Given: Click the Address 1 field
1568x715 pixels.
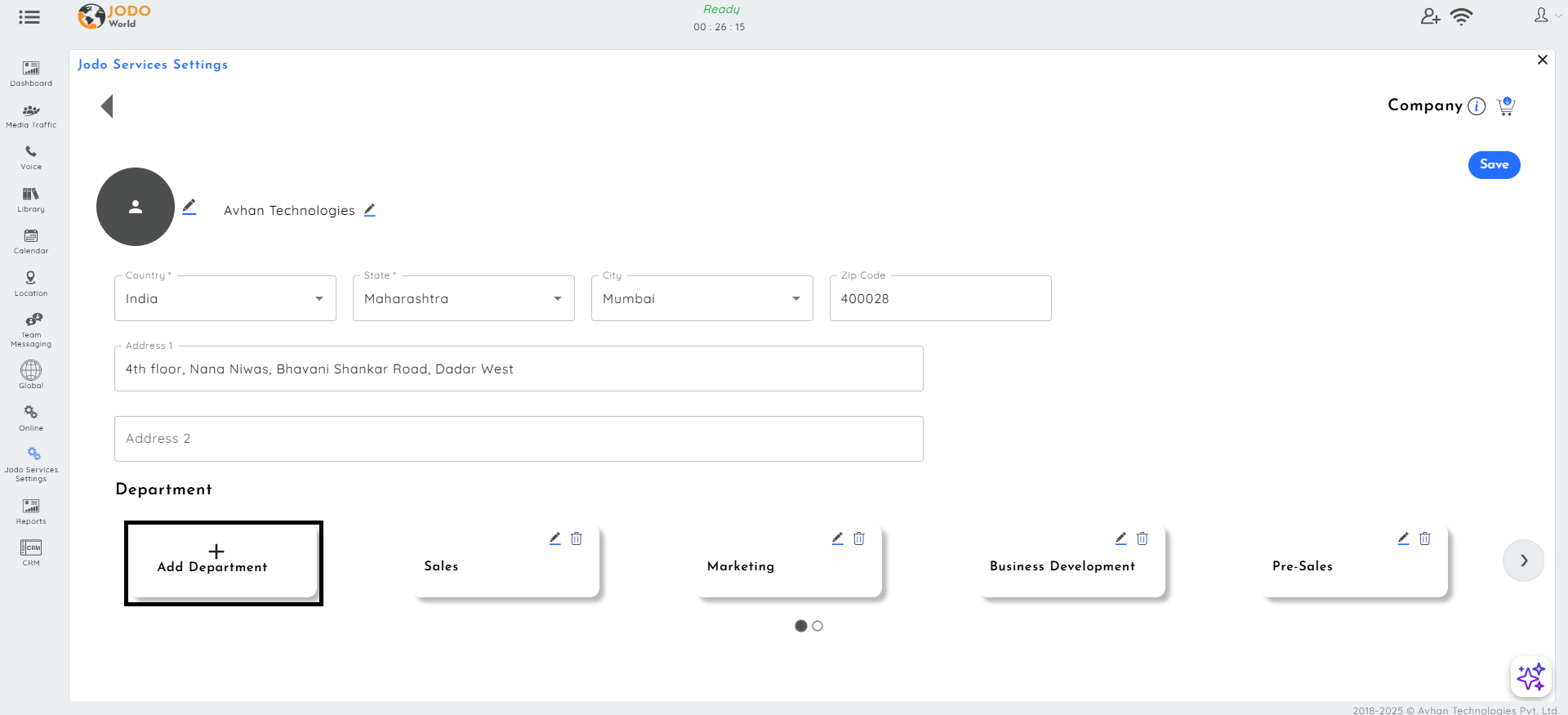Looking at the screenshot, I should (x=519, y=369).
